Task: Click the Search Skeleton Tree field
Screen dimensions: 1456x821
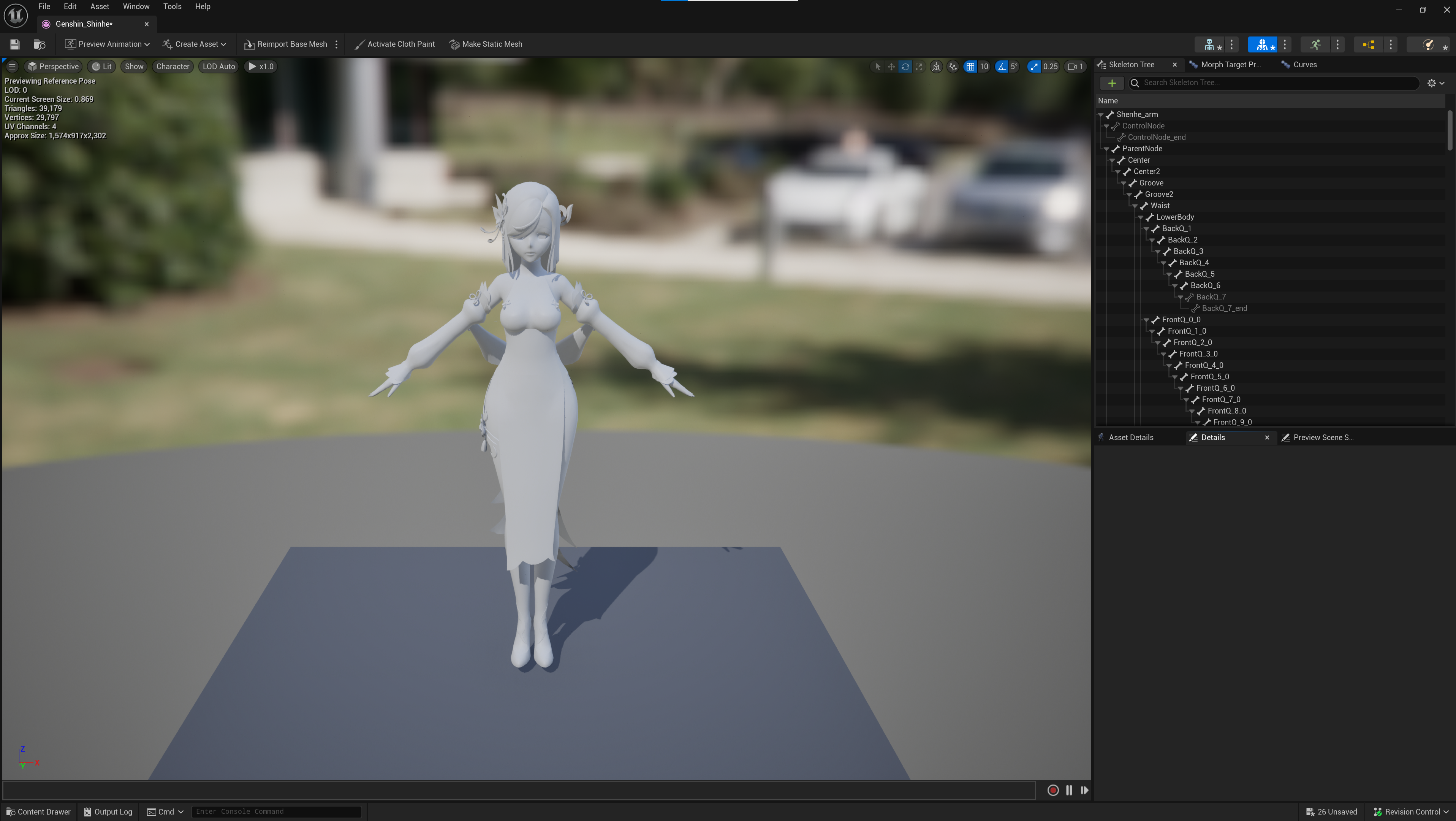Action: [1277, 82]
